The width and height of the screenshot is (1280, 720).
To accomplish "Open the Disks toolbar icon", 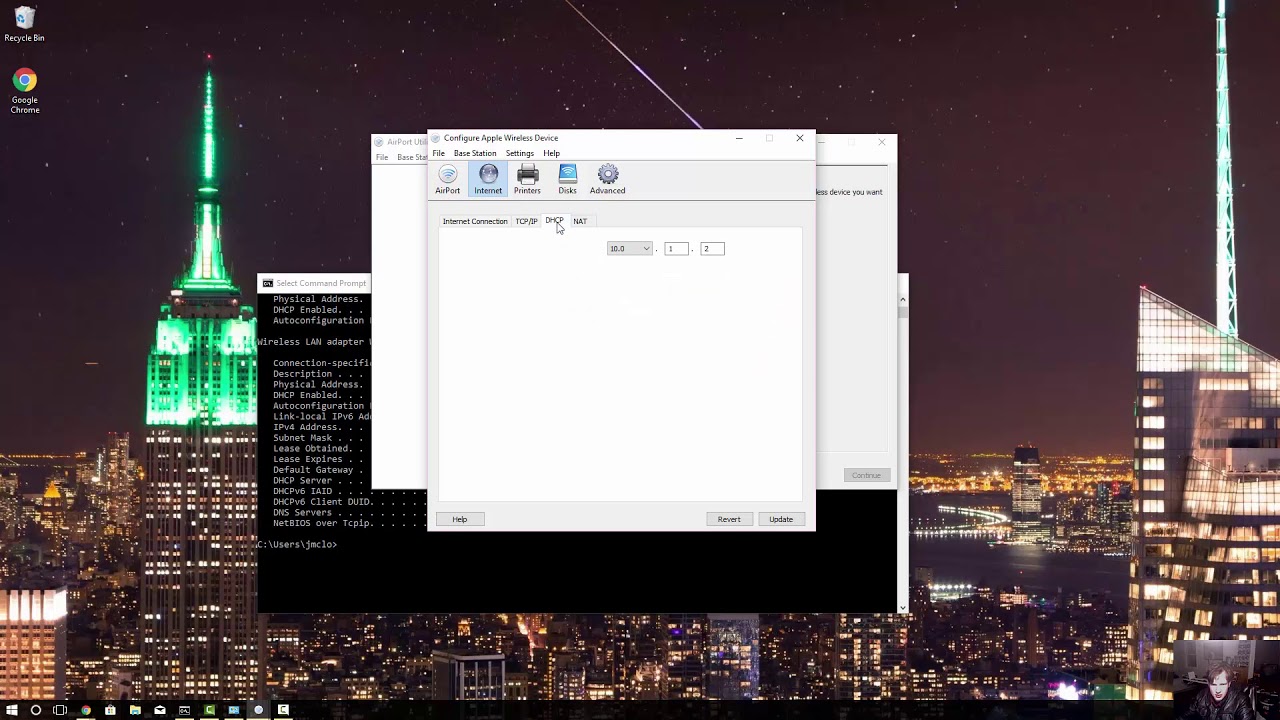I will [x=567, y=180].
